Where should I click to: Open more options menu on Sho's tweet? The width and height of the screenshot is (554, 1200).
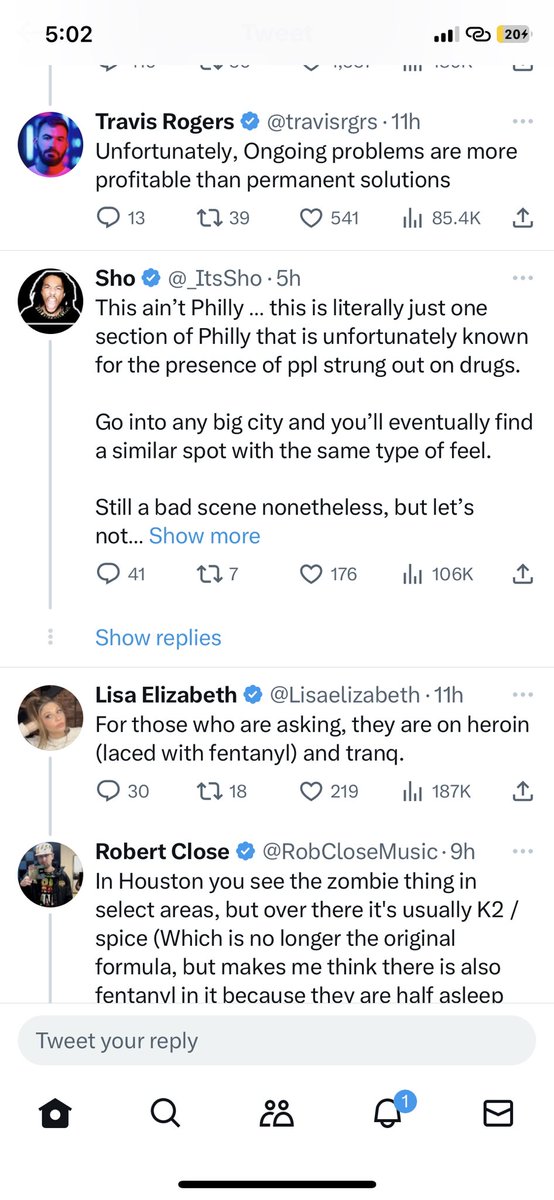522,277
